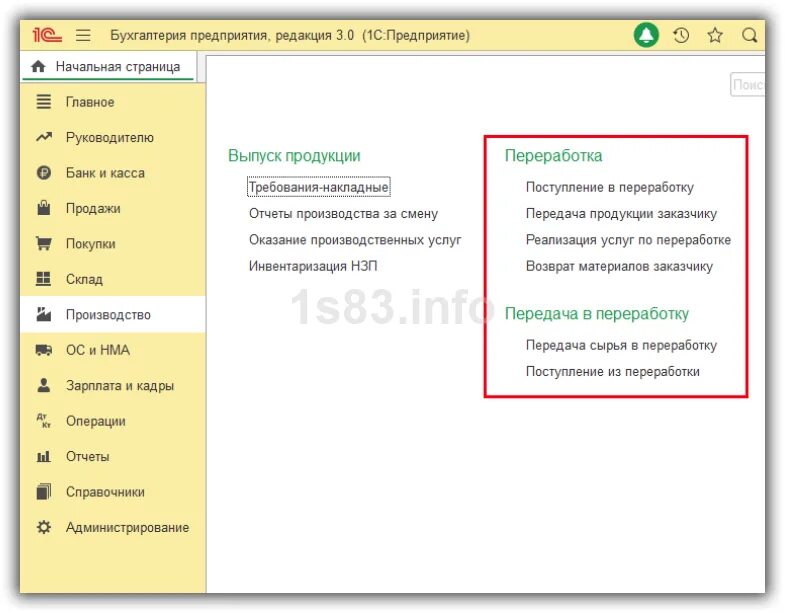785x613 pixels.
Task: Click the Покупки cart icon
Action: (x=44, y=243)
